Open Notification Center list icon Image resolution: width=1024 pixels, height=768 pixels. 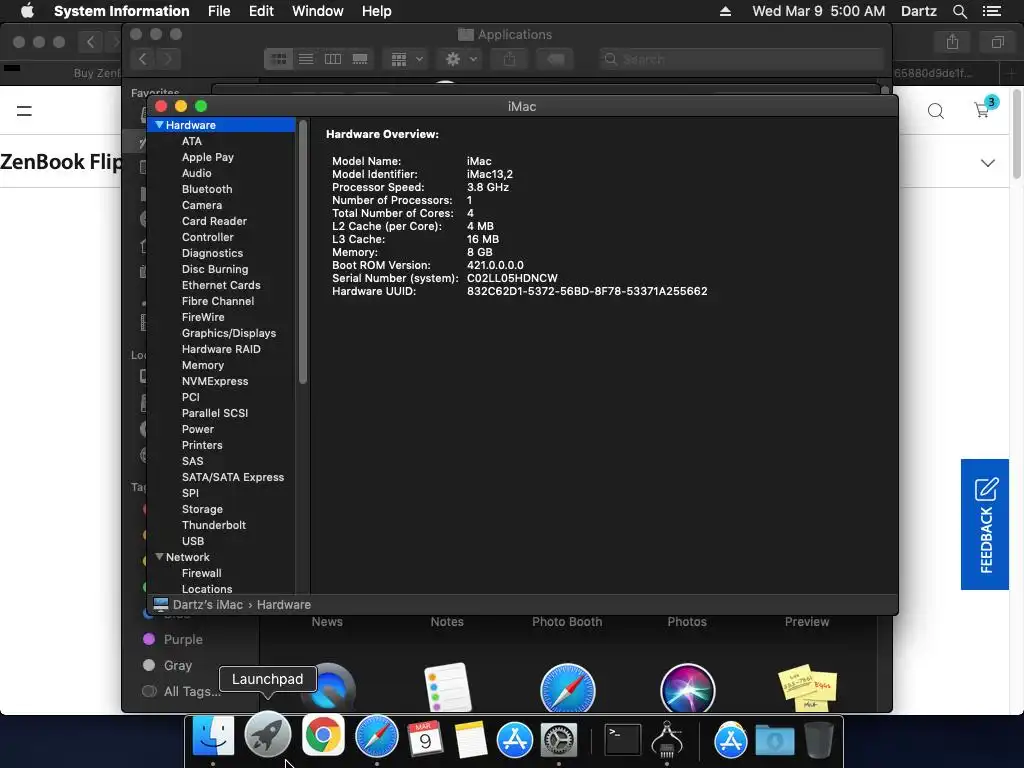point(991,11)
